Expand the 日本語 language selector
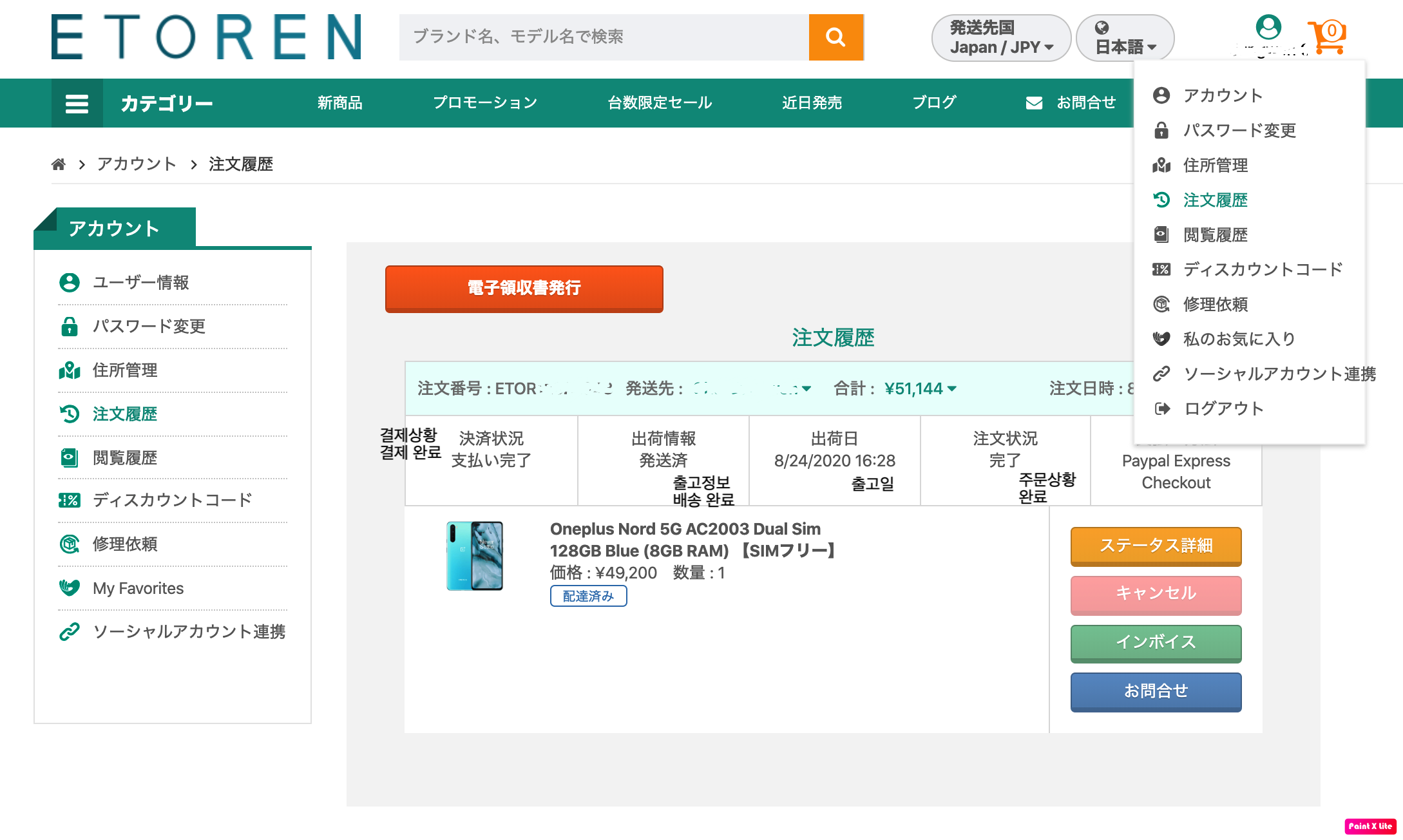The width and height of the screenshot is (1403, 840). click(x=1125, y=37)
